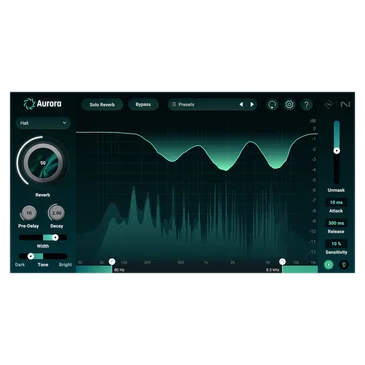Click the Release 300 ms value field
The image size is (365, 365).
click(x=336, y=223)
